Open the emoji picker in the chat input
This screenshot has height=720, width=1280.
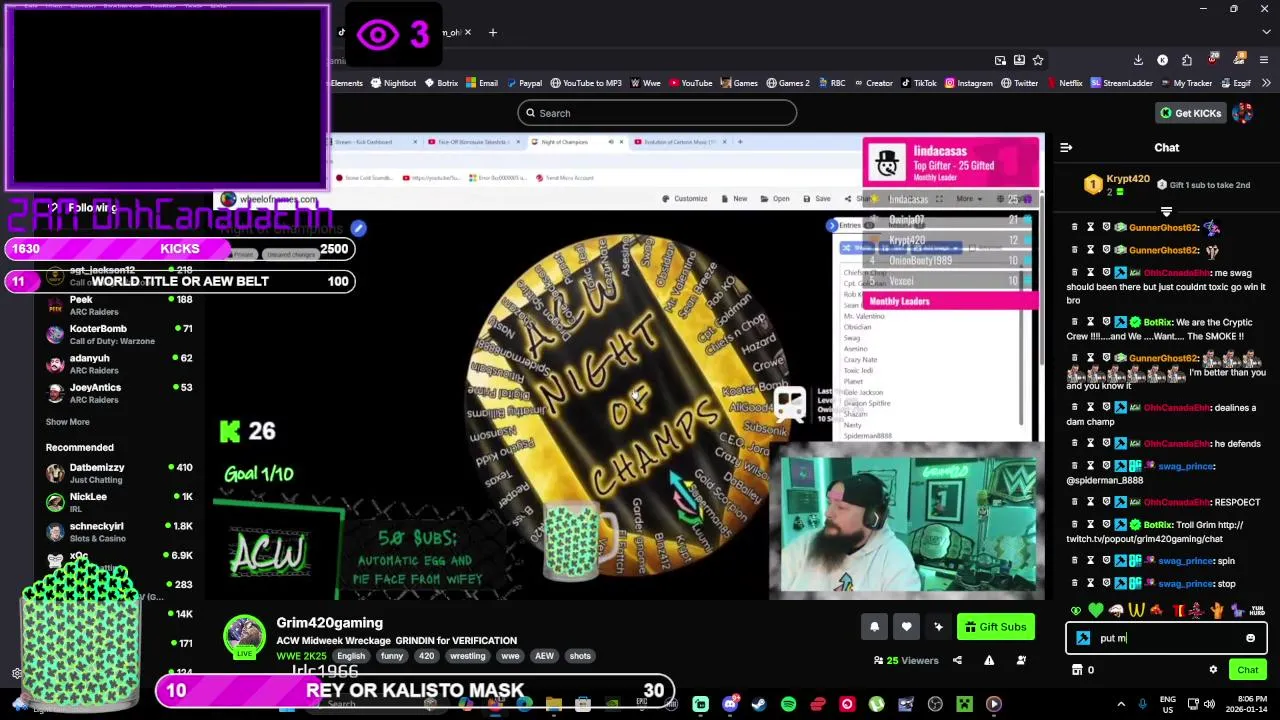[1250, 638]
